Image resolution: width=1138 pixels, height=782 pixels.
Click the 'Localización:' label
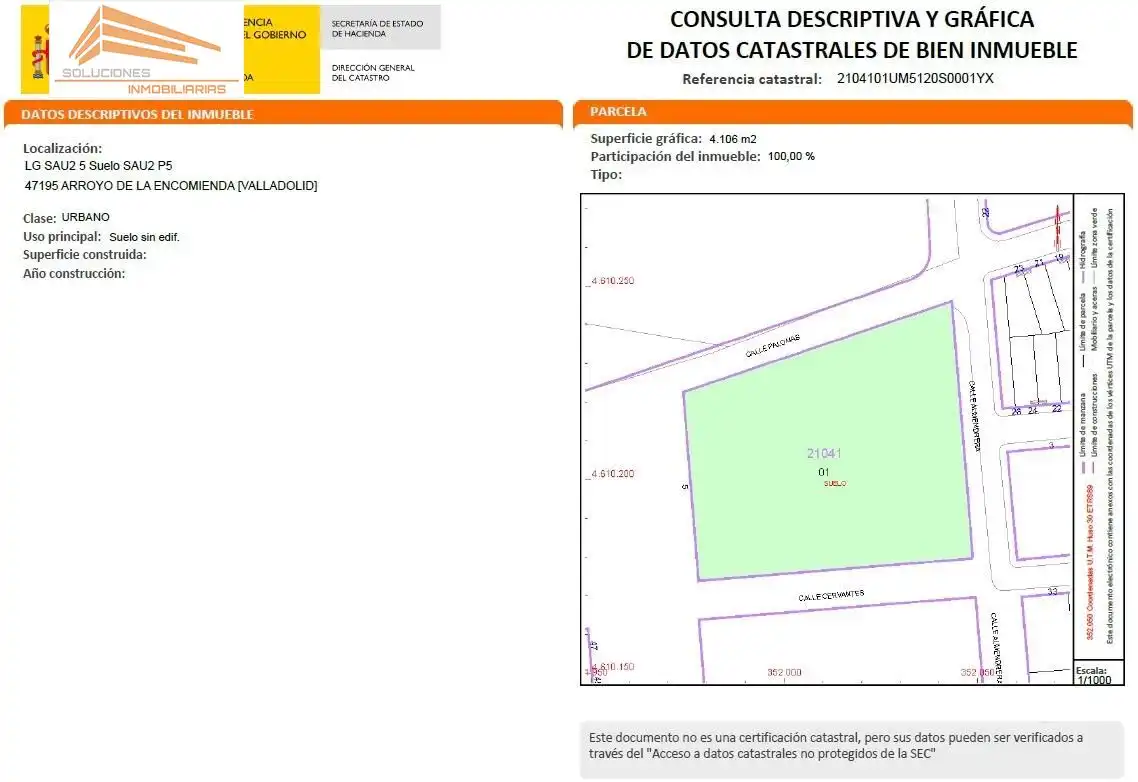pyautogui.click(x=62, y=148)
